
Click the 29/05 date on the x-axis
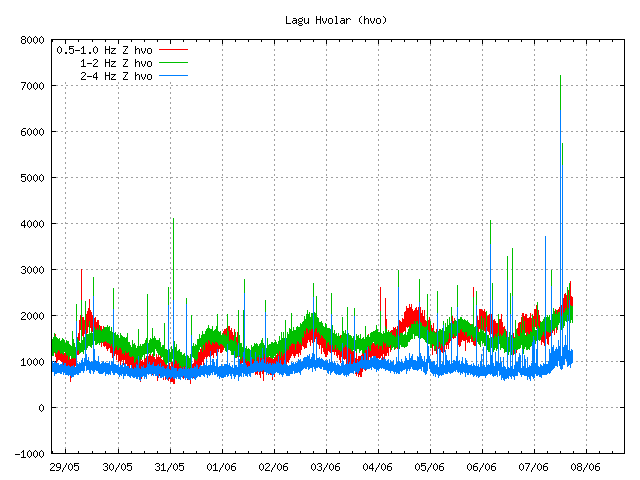coord(65,467)
